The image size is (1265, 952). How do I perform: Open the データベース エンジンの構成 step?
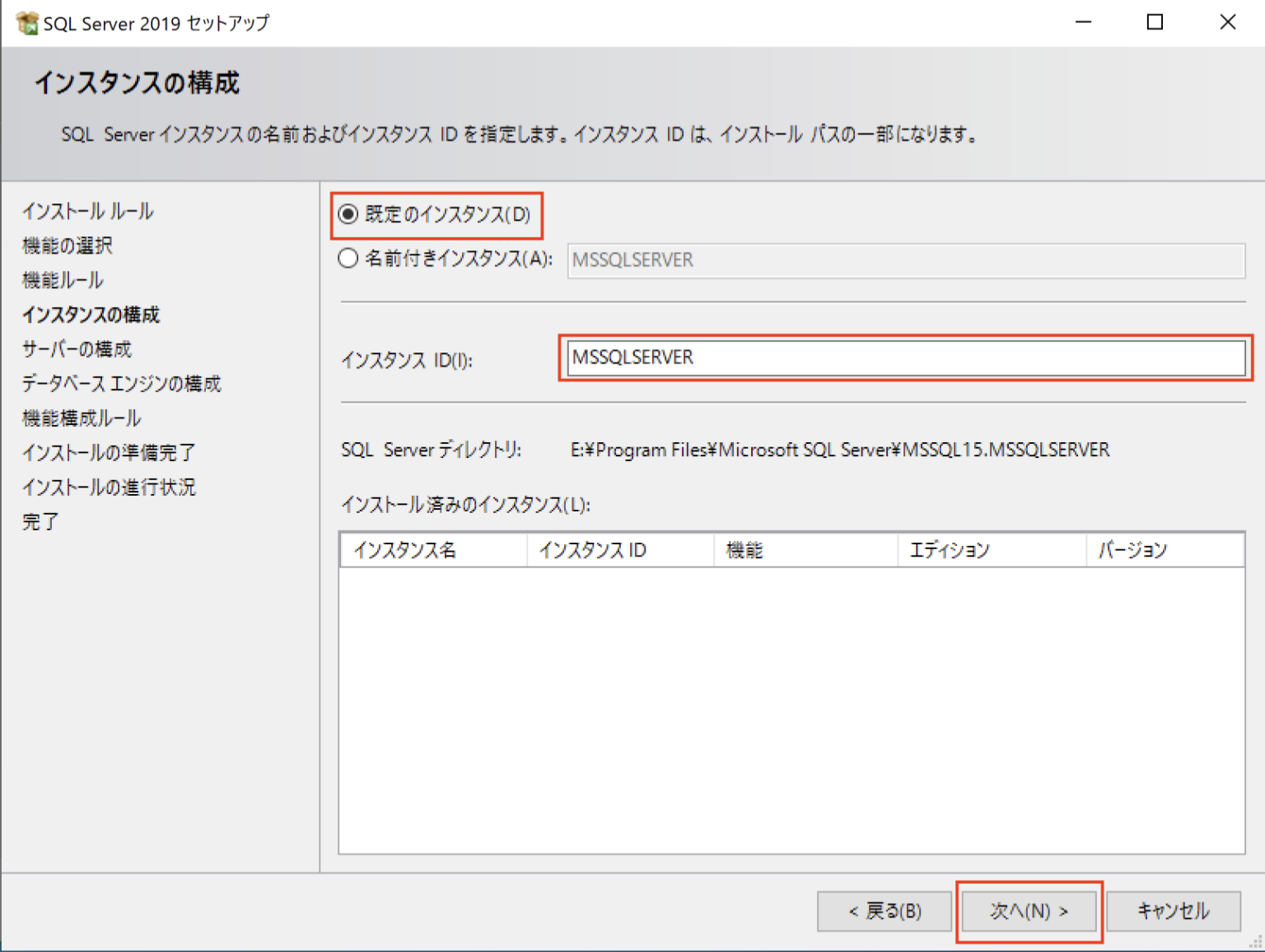point(120,384)
